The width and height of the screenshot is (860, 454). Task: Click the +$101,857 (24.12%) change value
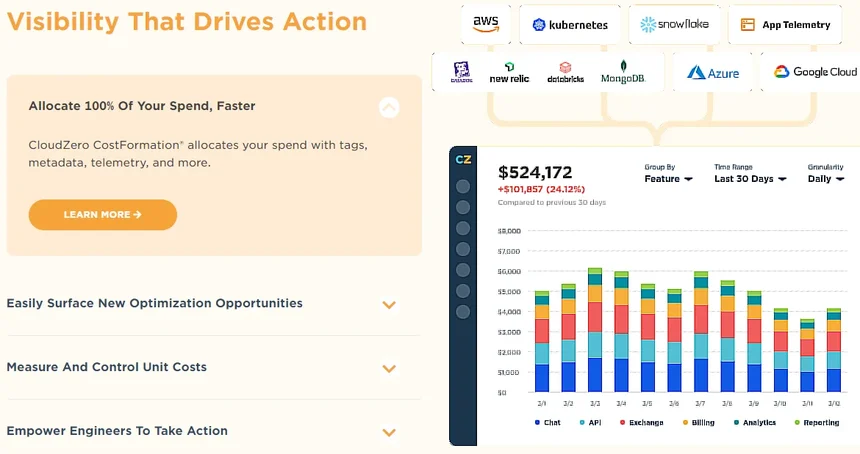pyautogui.click(x=541, y=189)
